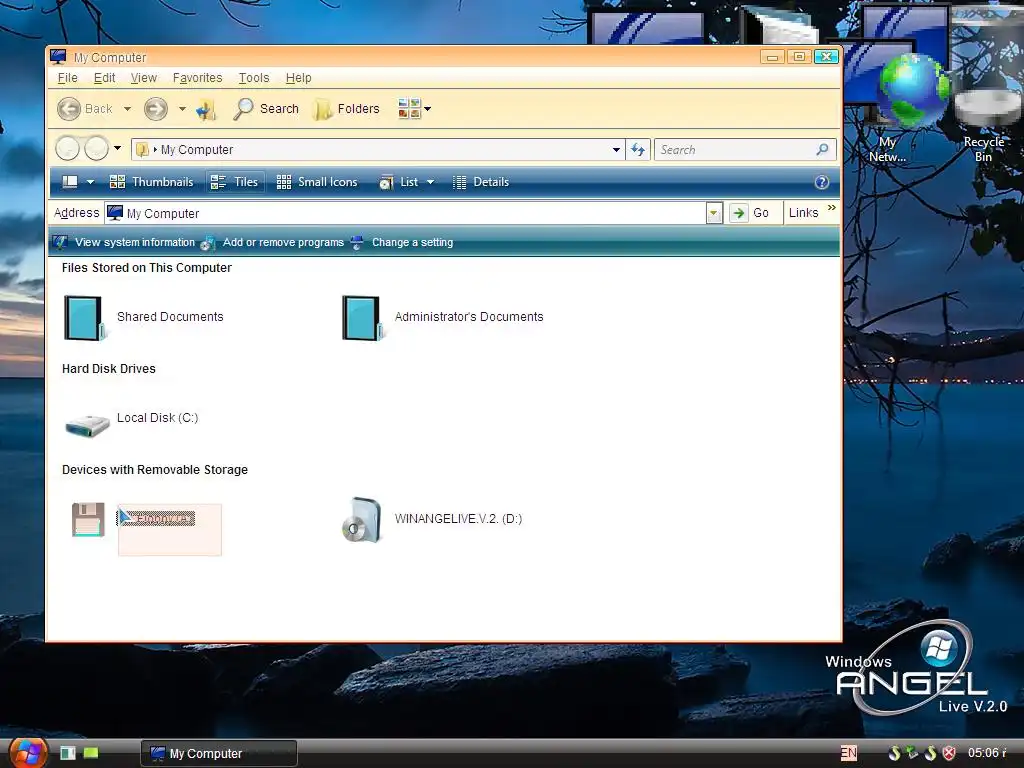Click the Administrator's Documents label
This screenshot has height=768, width=1024.
tap(469, 317)
